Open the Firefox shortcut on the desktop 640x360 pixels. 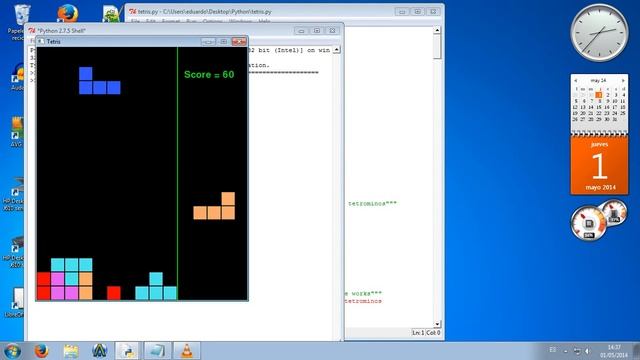tap(67, 13)
